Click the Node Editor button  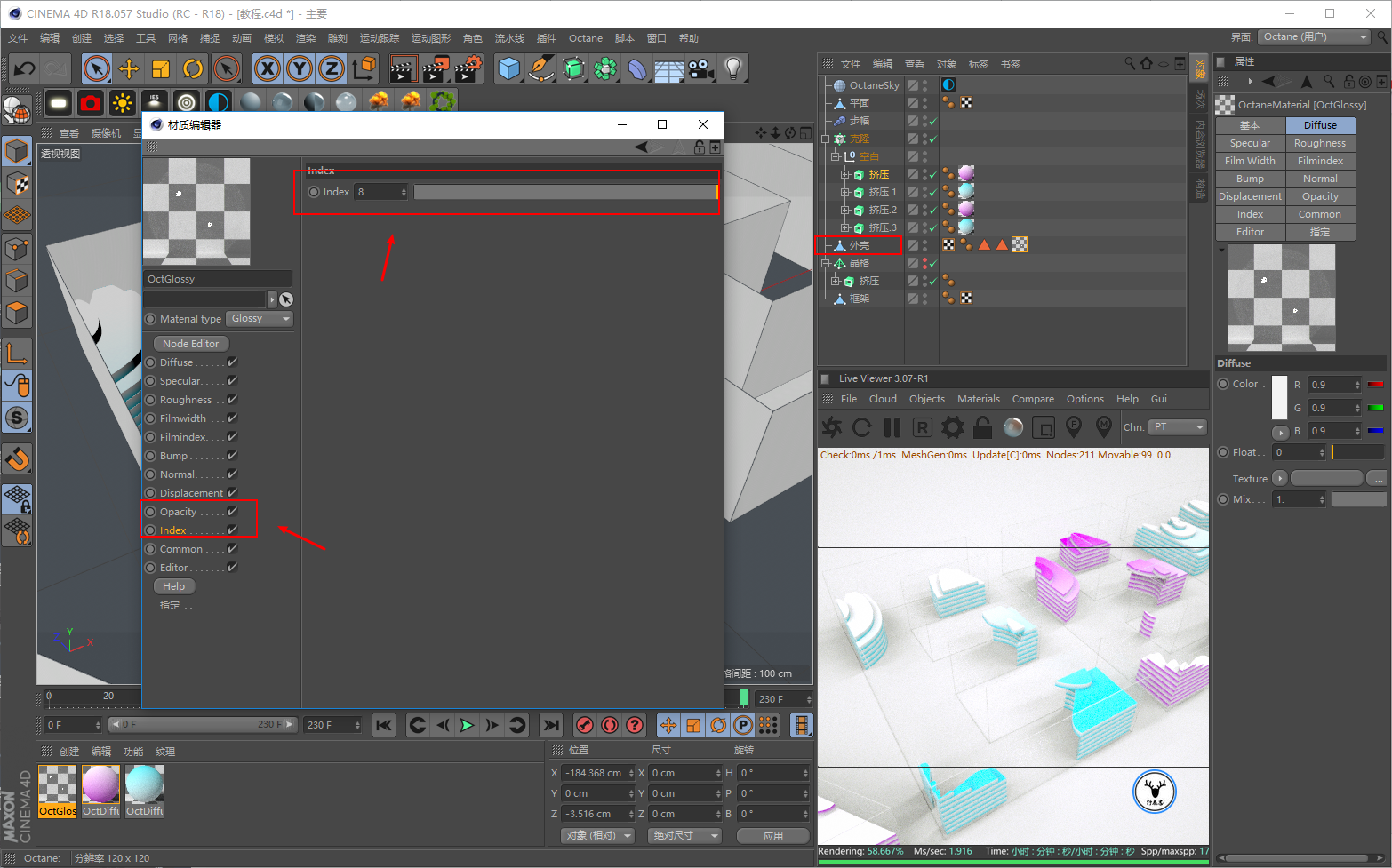(190, 344)
